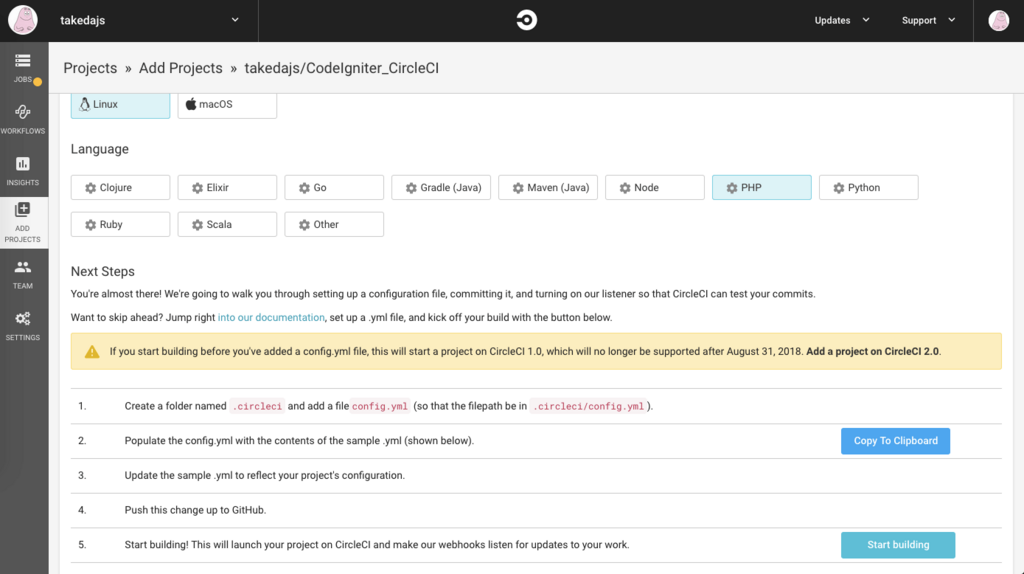Choose PHP as the language
The height and width of the screenshot is (574, 1024).
(761, 187)
